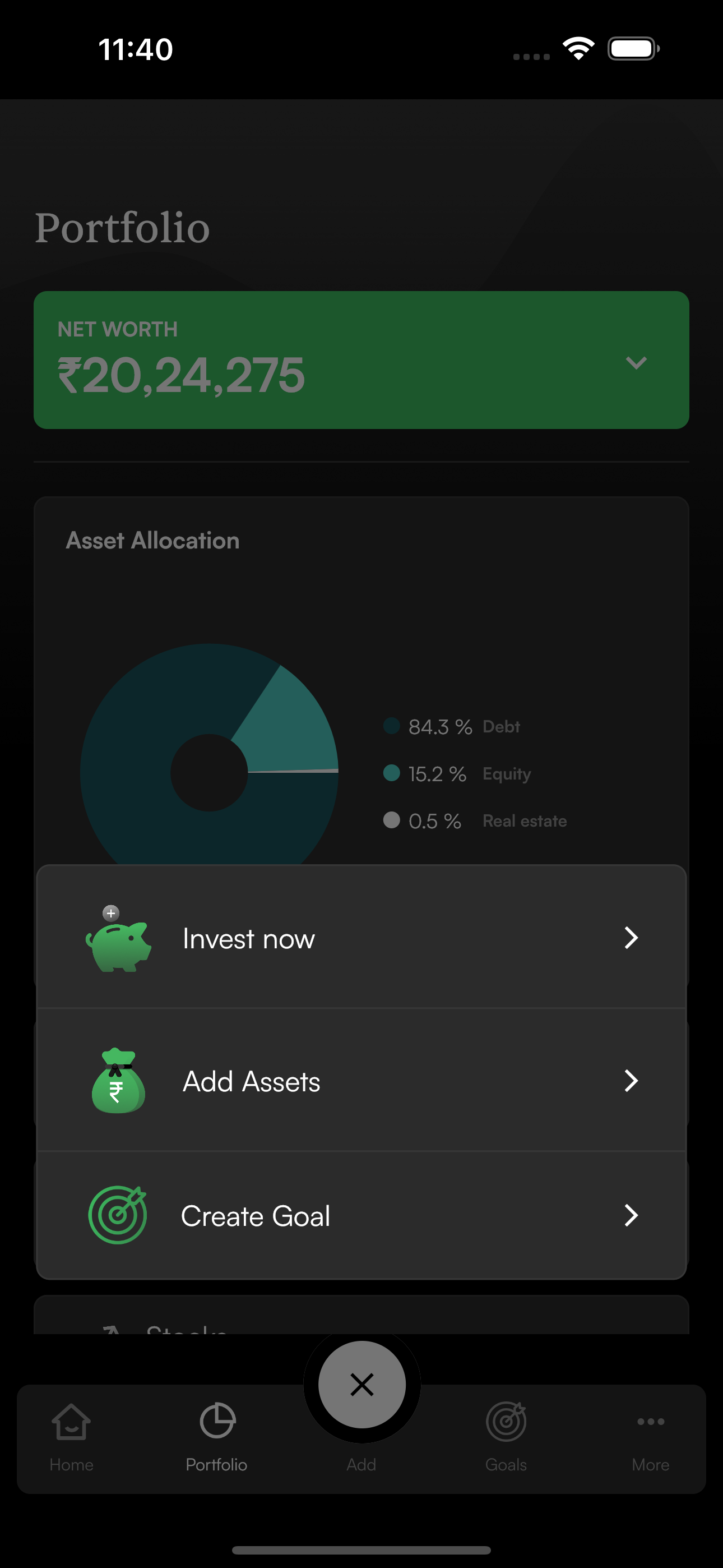Select the Invest now option
The height and width of the screenshot is (1568, 723).
(x=249, y=939)
